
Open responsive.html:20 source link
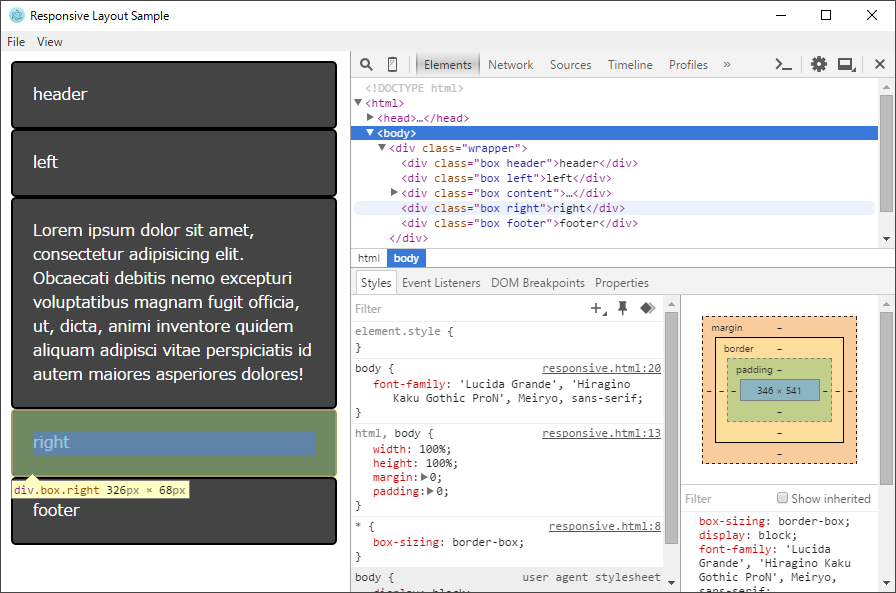click(601, 368)
